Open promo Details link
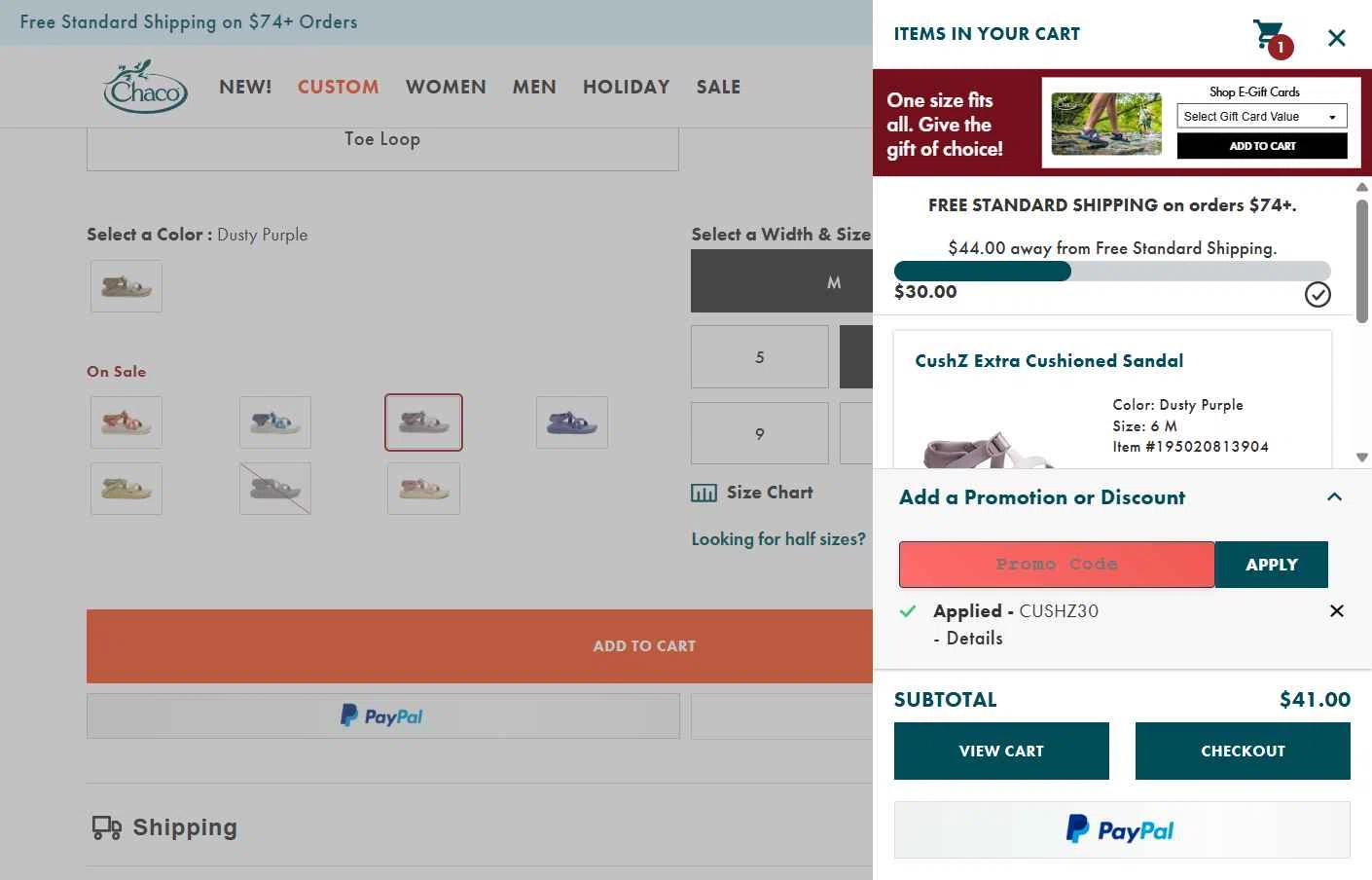The image size is (1372, 880). click(x=974, y=638)
